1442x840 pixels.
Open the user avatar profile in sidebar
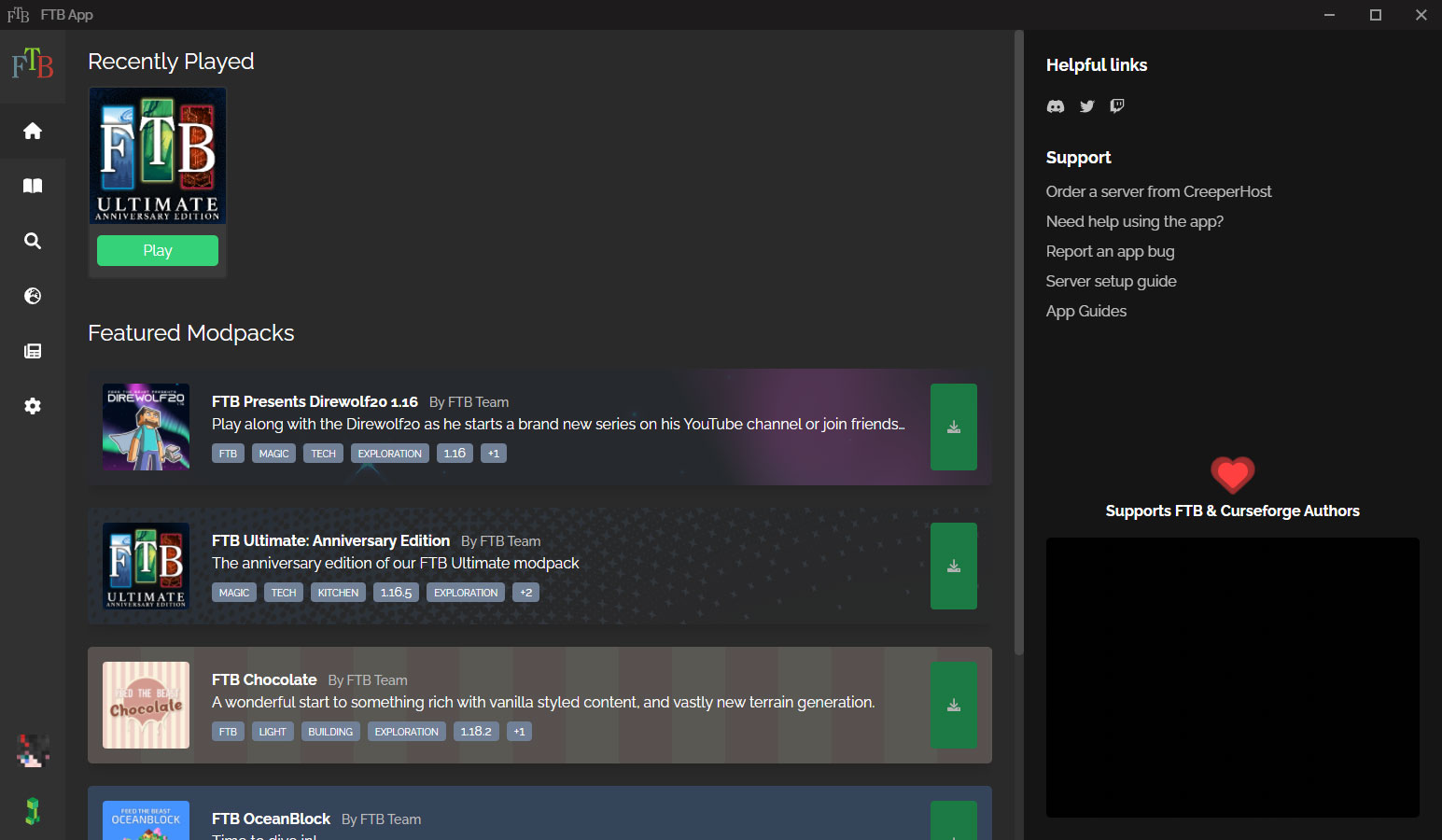(33, 750)
